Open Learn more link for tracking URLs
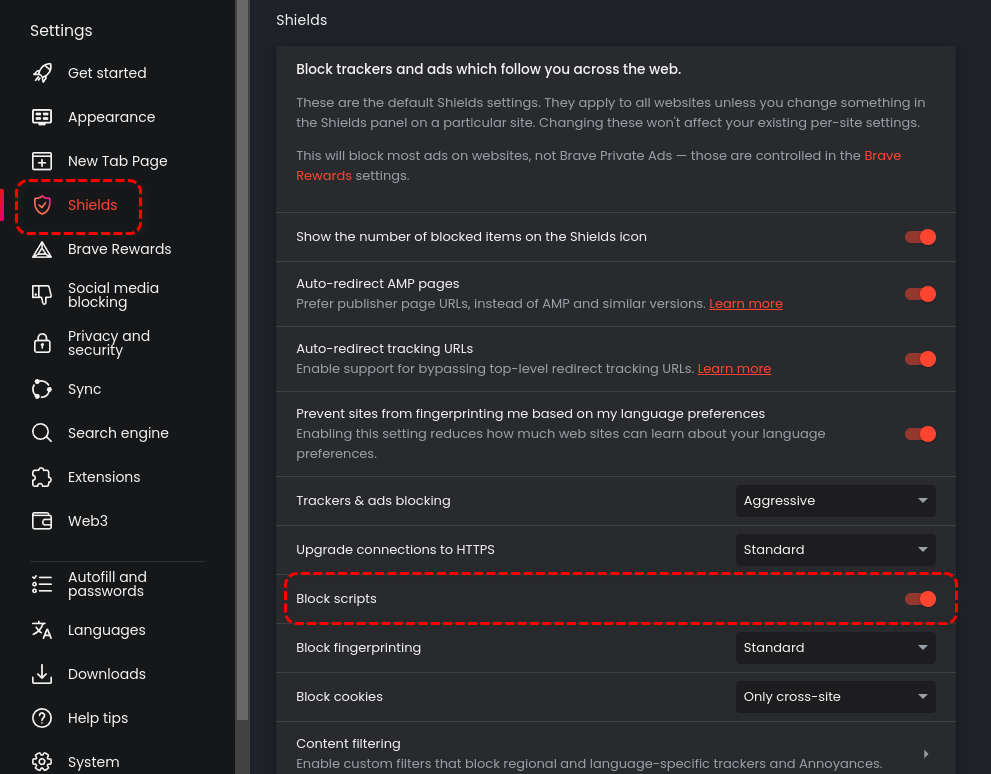991x774 pixels. coord(734,369)
